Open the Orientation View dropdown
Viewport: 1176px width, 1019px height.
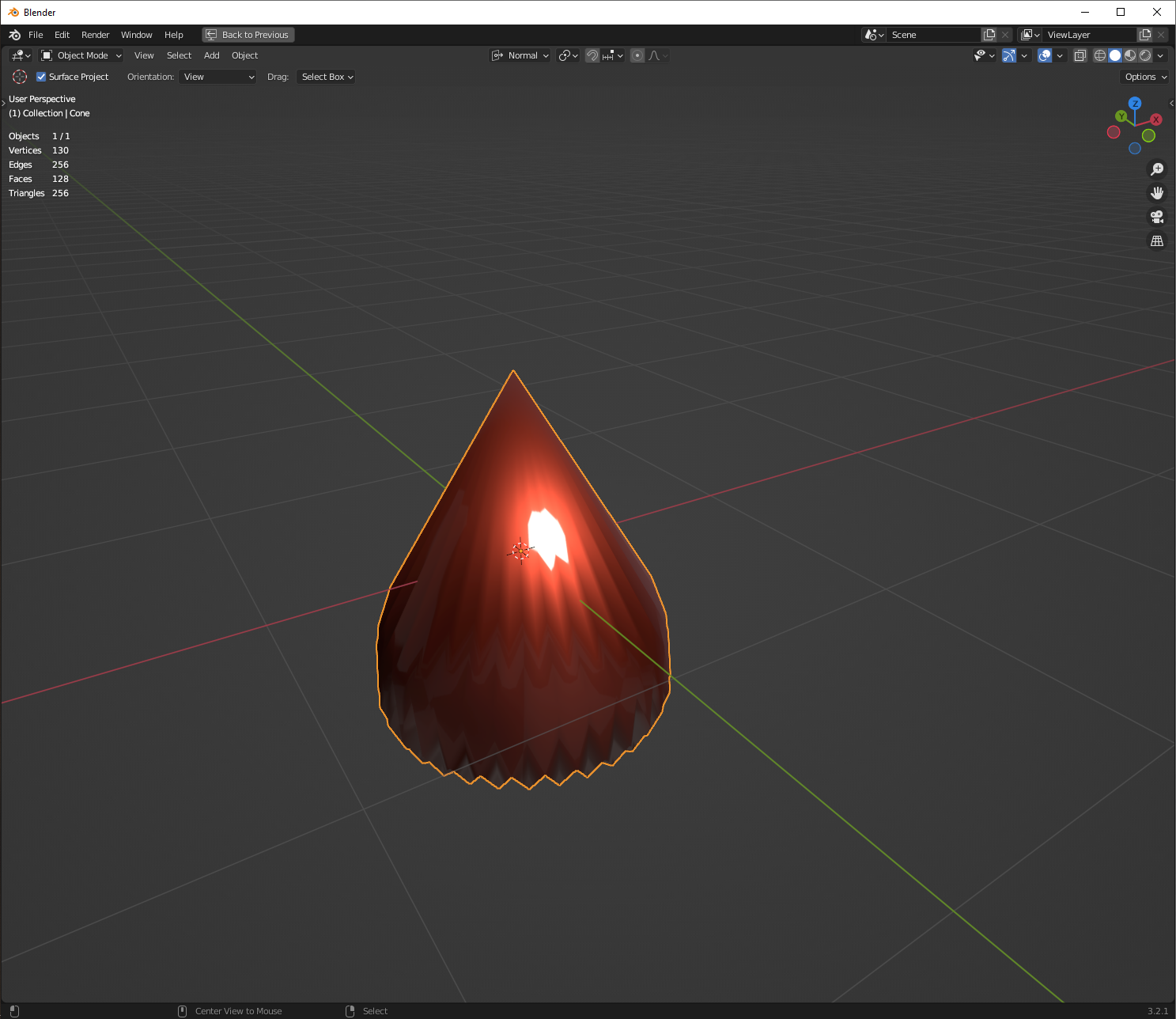218,77
